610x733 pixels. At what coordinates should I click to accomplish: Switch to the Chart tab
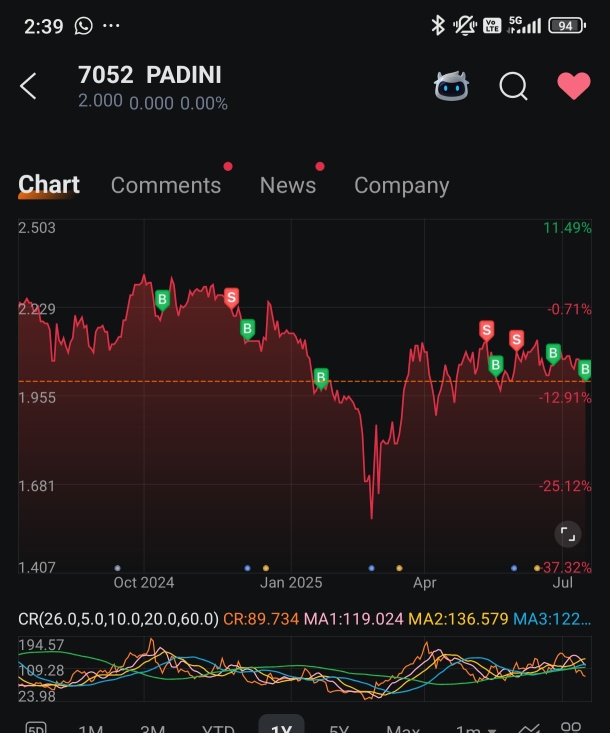(x=49, y=185)
